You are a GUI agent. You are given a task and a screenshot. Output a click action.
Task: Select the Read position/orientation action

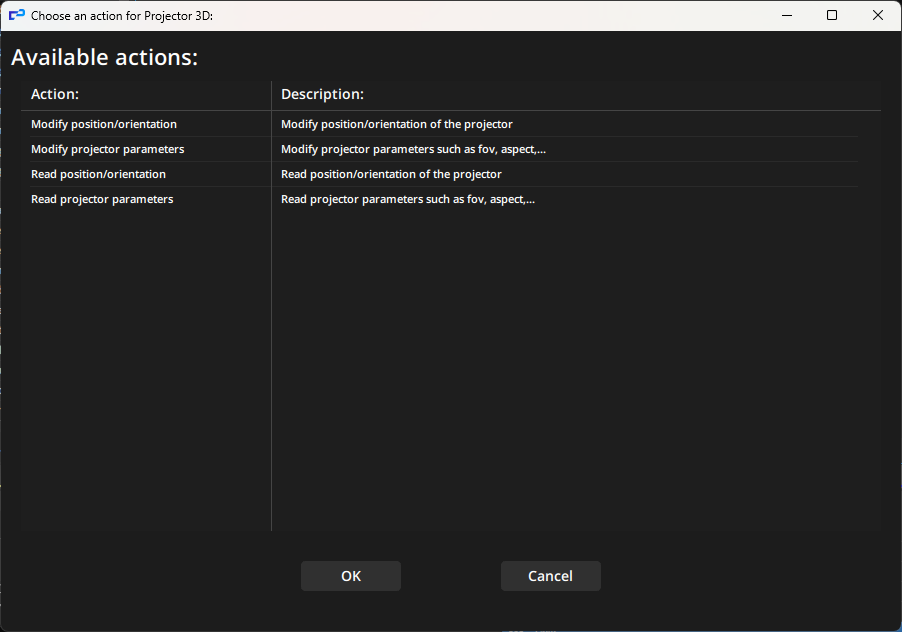98,174
